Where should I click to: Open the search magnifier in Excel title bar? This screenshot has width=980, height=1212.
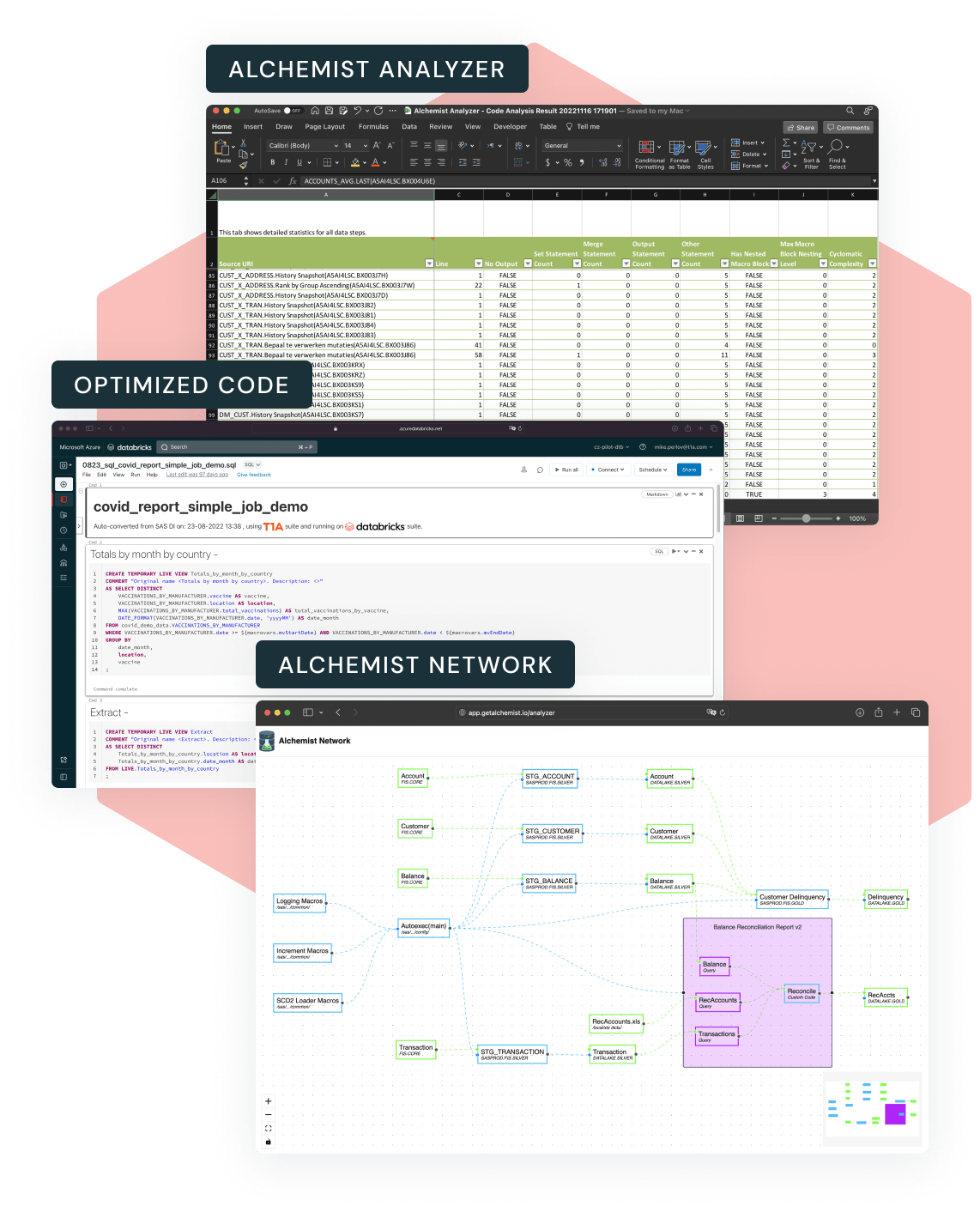[850, 111]
